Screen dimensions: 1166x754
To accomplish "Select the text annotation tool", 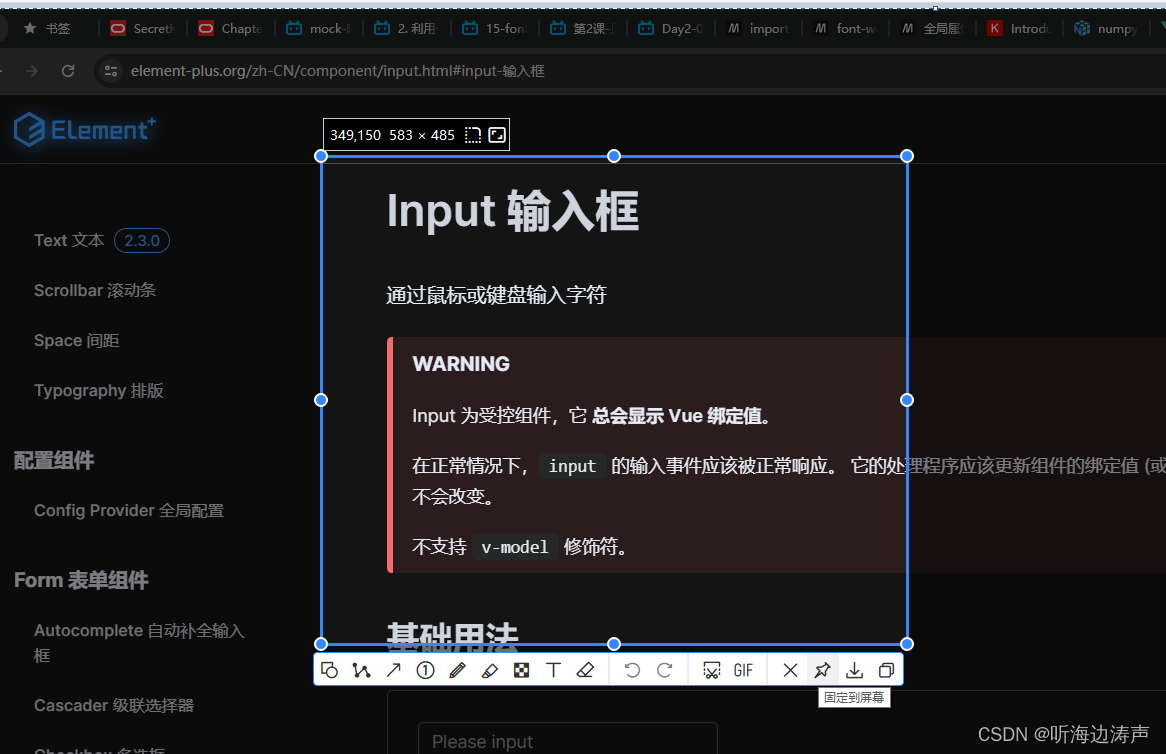I will (553, 670).
